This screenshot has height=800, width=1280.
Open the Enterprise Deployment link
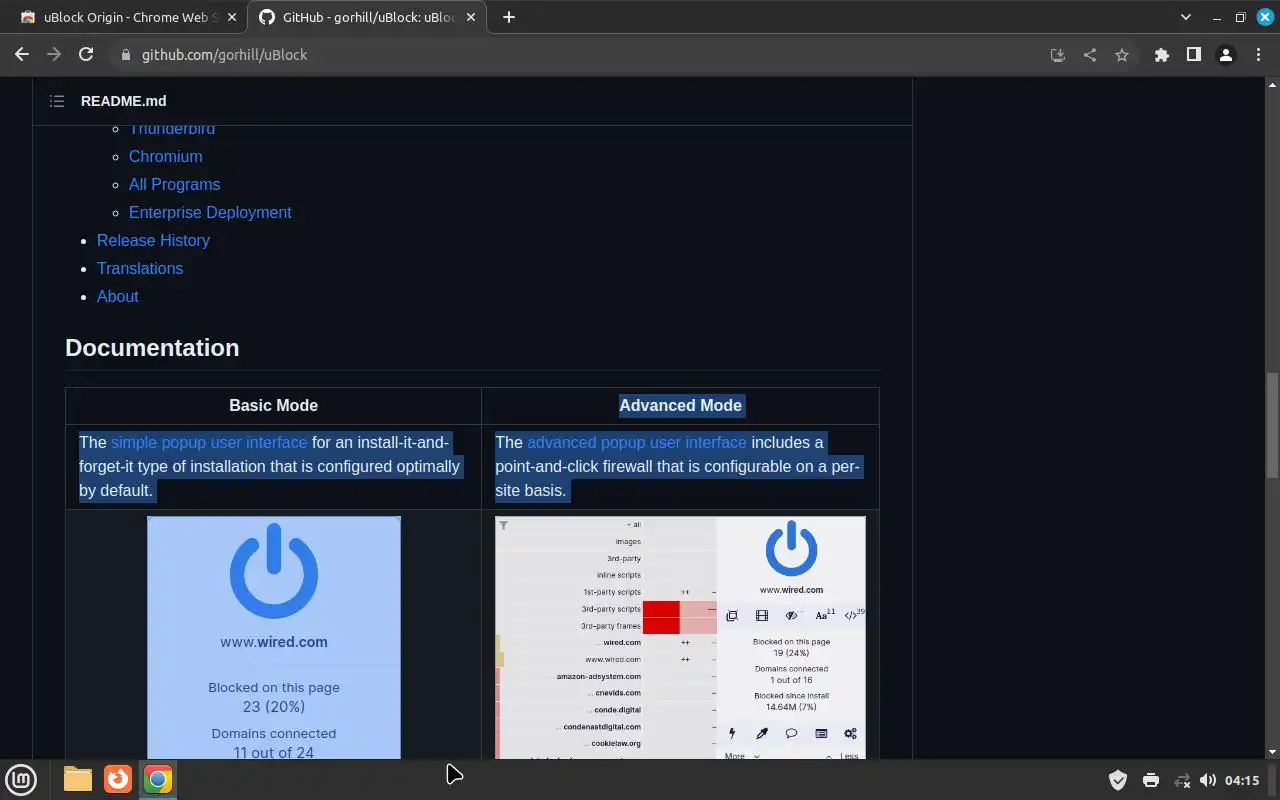(210, 212)
